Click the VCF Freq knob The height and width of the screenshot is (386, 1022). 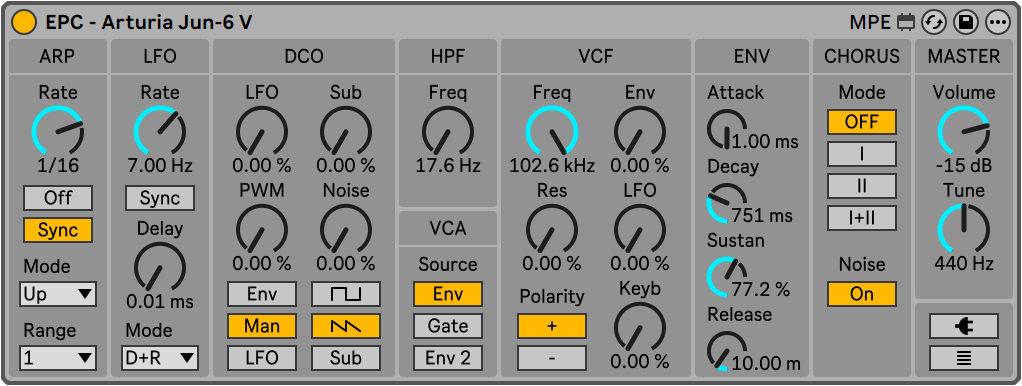[551, 130]
